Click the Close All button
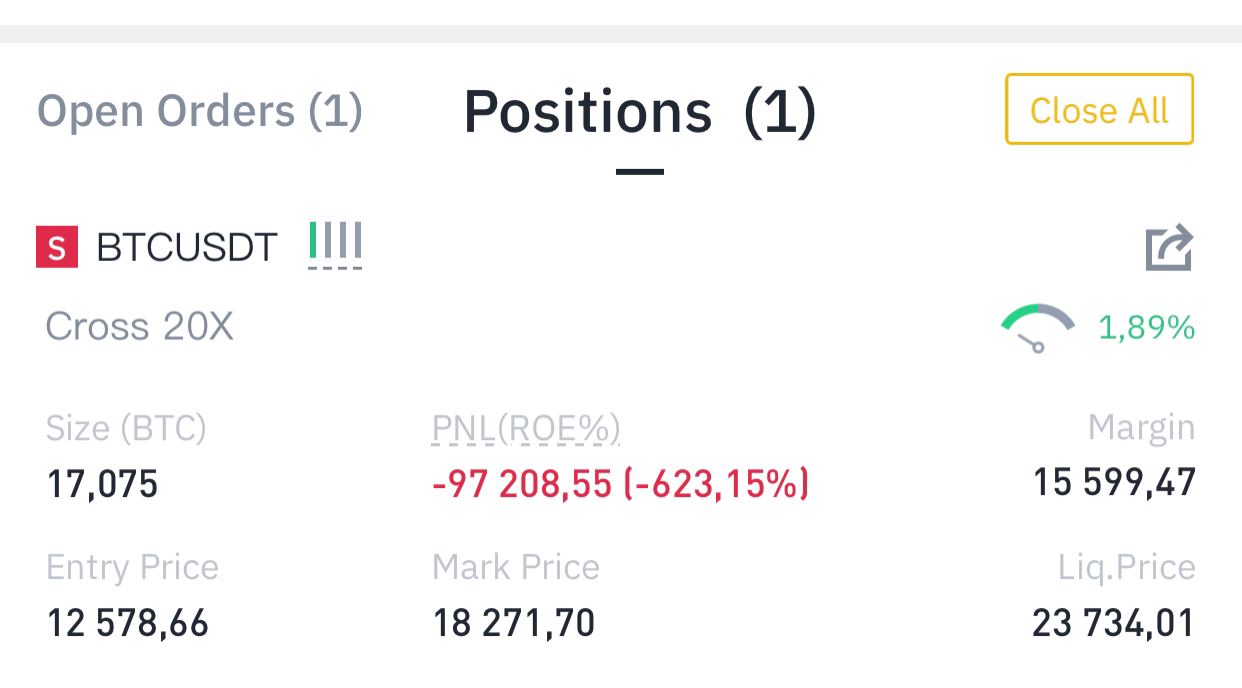Viewport: 1242px width, 688px height. coord(1099,109)
